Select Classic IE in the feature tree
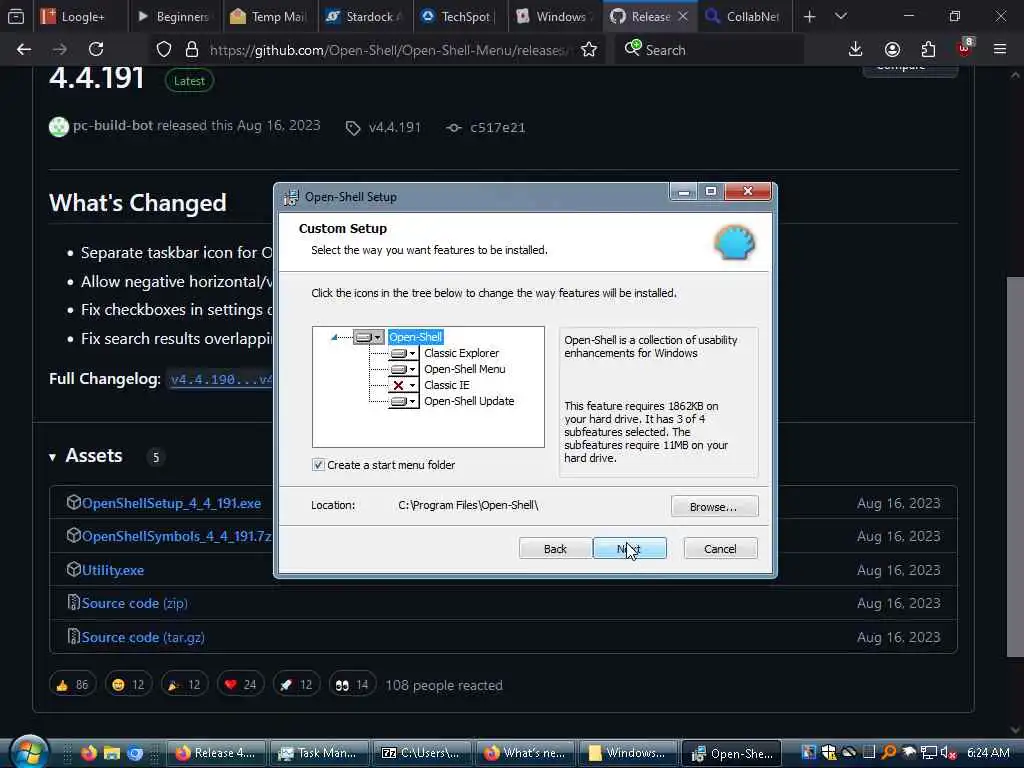 (447, 385)
